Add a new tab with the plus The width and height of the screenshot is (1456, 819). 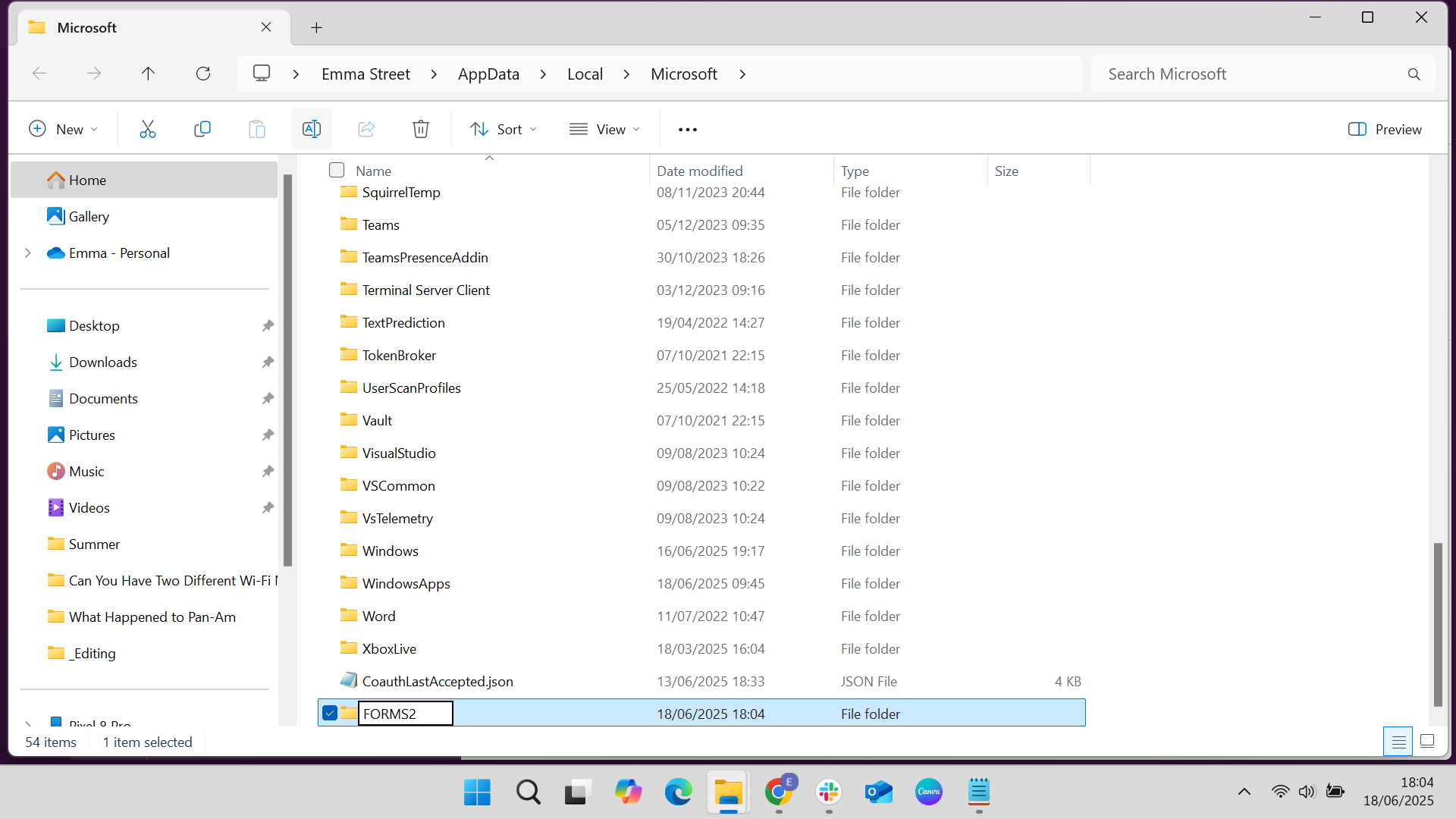pos(316,28)
